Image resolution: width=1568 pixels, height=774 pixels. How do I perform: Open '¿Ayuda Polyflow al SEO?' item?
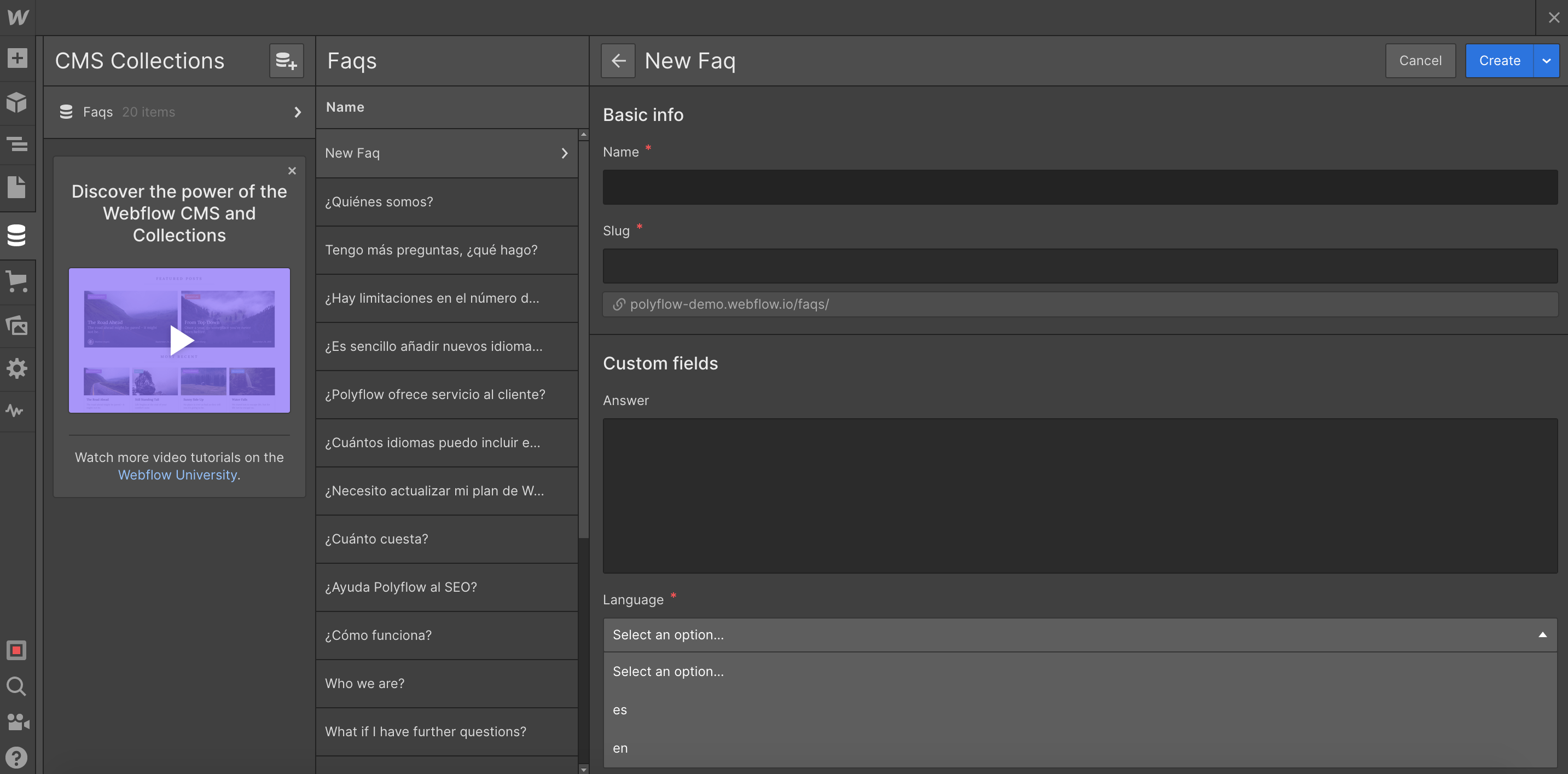[x=447, y=587]
